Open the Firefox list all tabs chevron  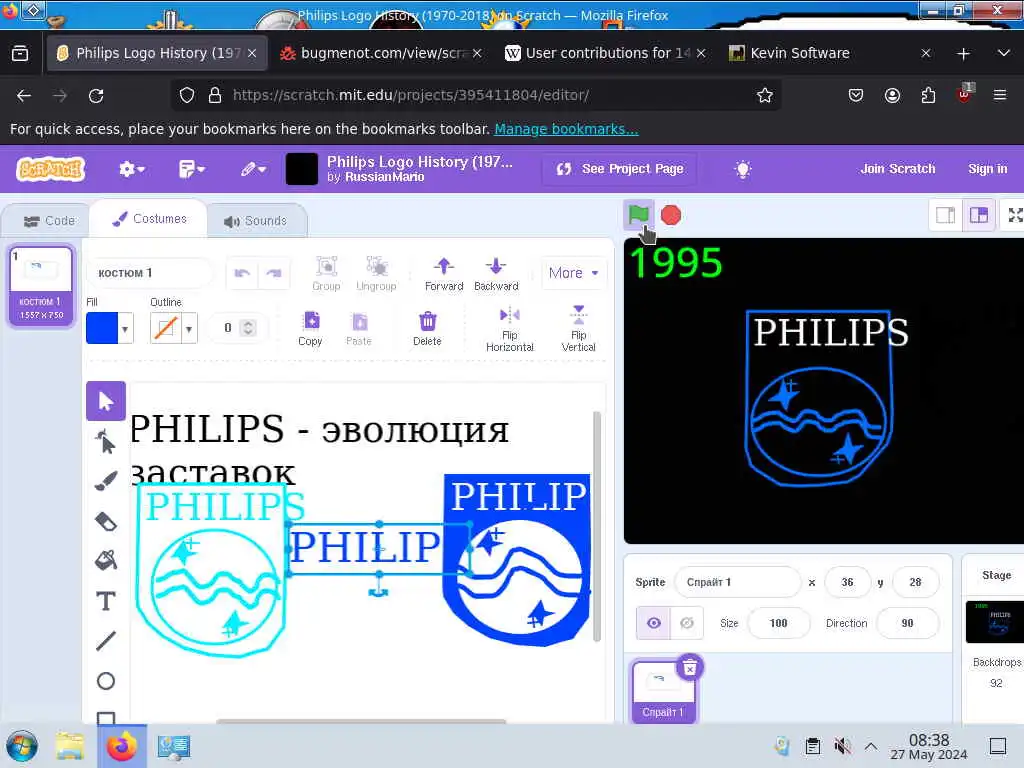click(x=1003, y=53)
